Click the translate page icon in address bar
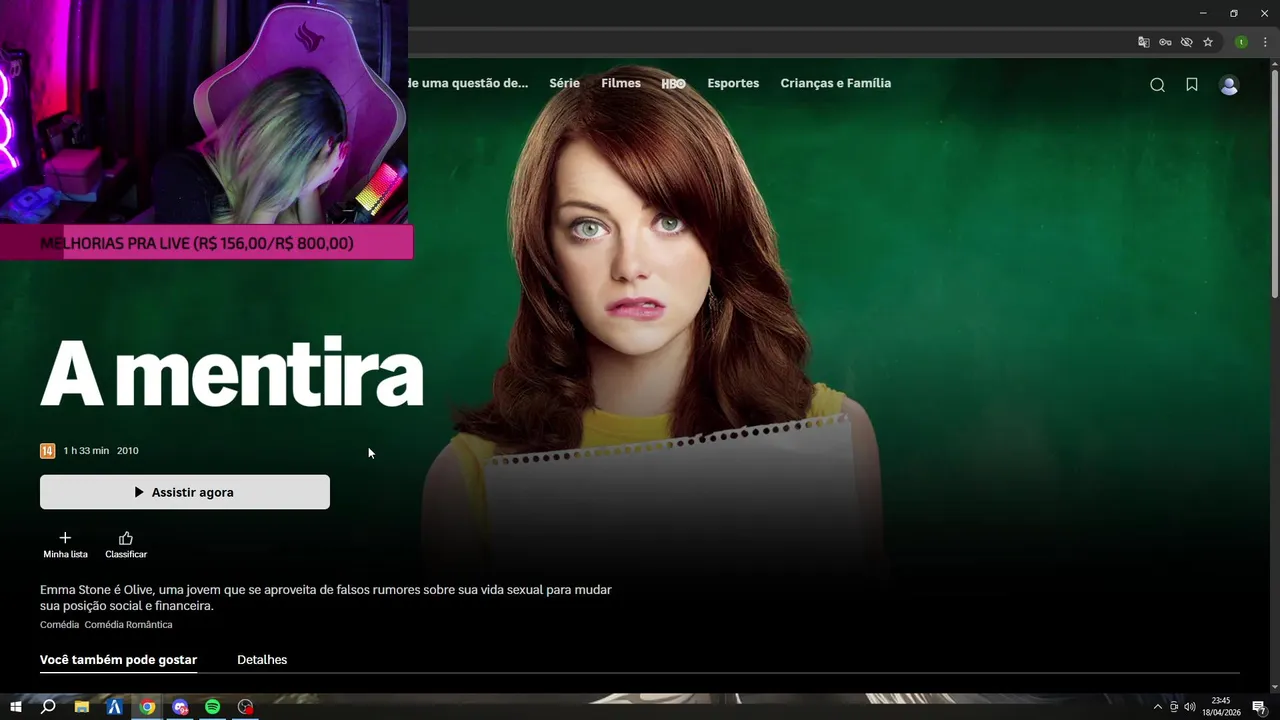Screen dimensions: 1280x720 1144,42
